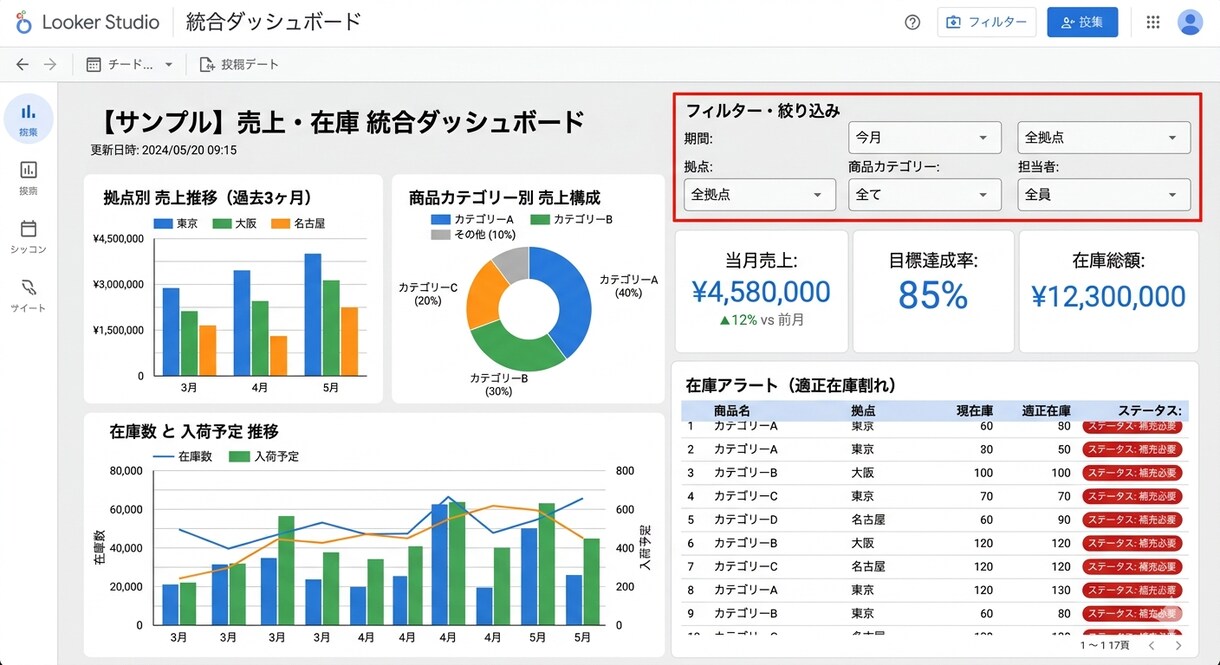Viewport: 1220px width, 665px height.
Task: Go back with the left arrow icon
Action: point(22,64)
